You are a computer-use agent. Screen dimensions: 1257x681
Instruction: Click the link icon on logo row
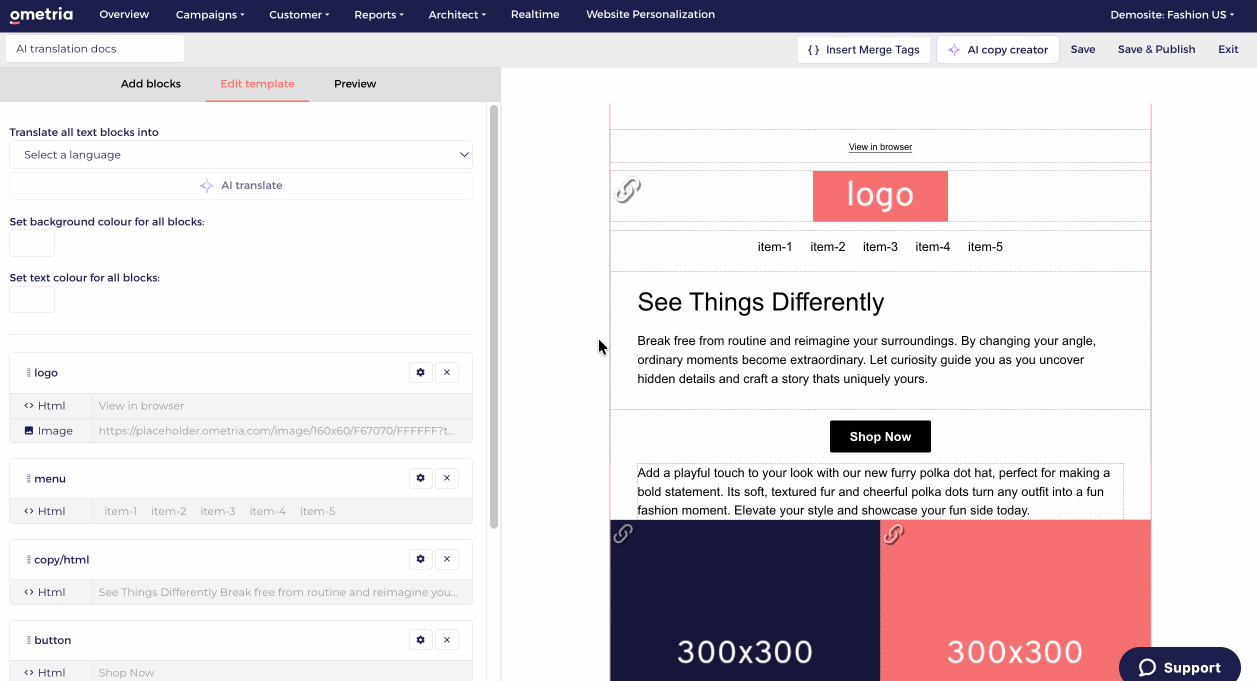coord(628,190)
